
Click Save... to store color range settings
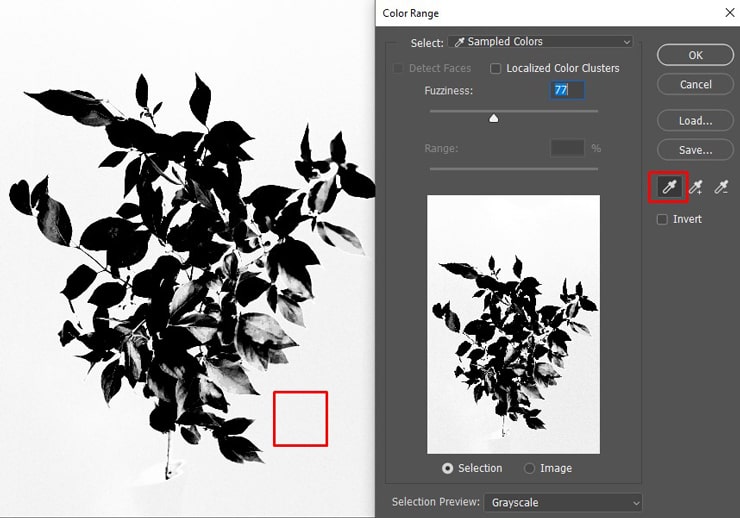pos(695,150)
